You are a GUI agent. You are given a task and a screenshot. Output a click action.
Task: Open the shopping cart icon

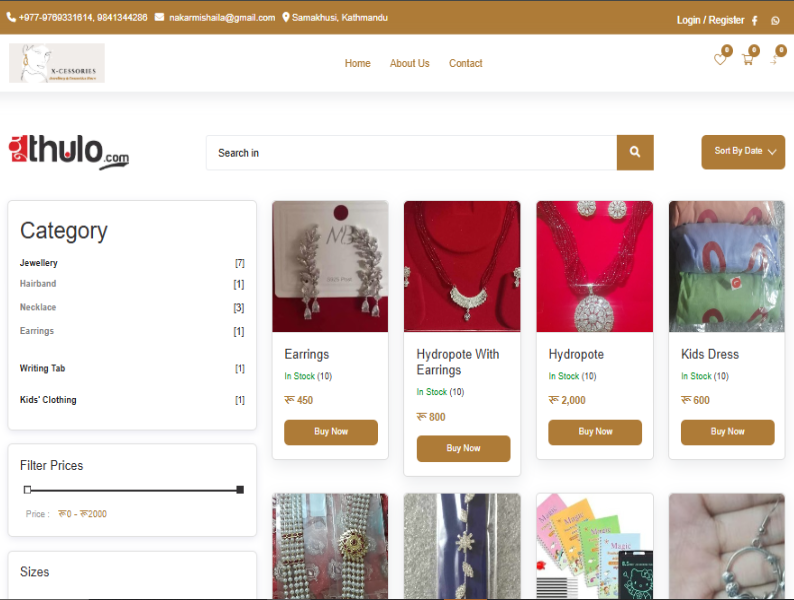(x=747, y=60)
